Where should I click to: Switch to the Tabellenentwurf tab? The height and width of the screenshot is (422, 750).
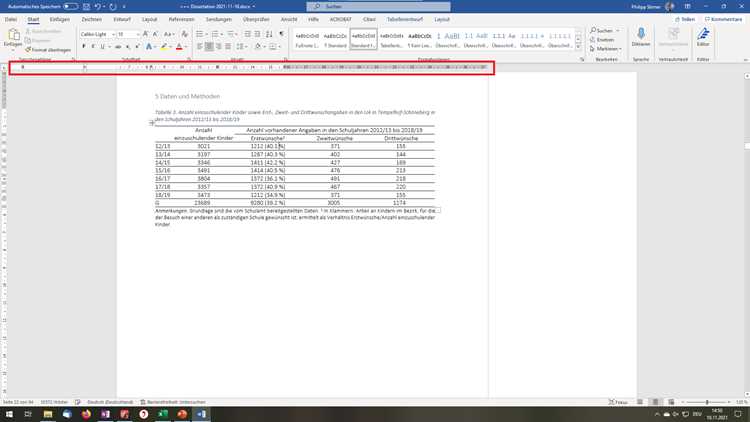(405, 20)
